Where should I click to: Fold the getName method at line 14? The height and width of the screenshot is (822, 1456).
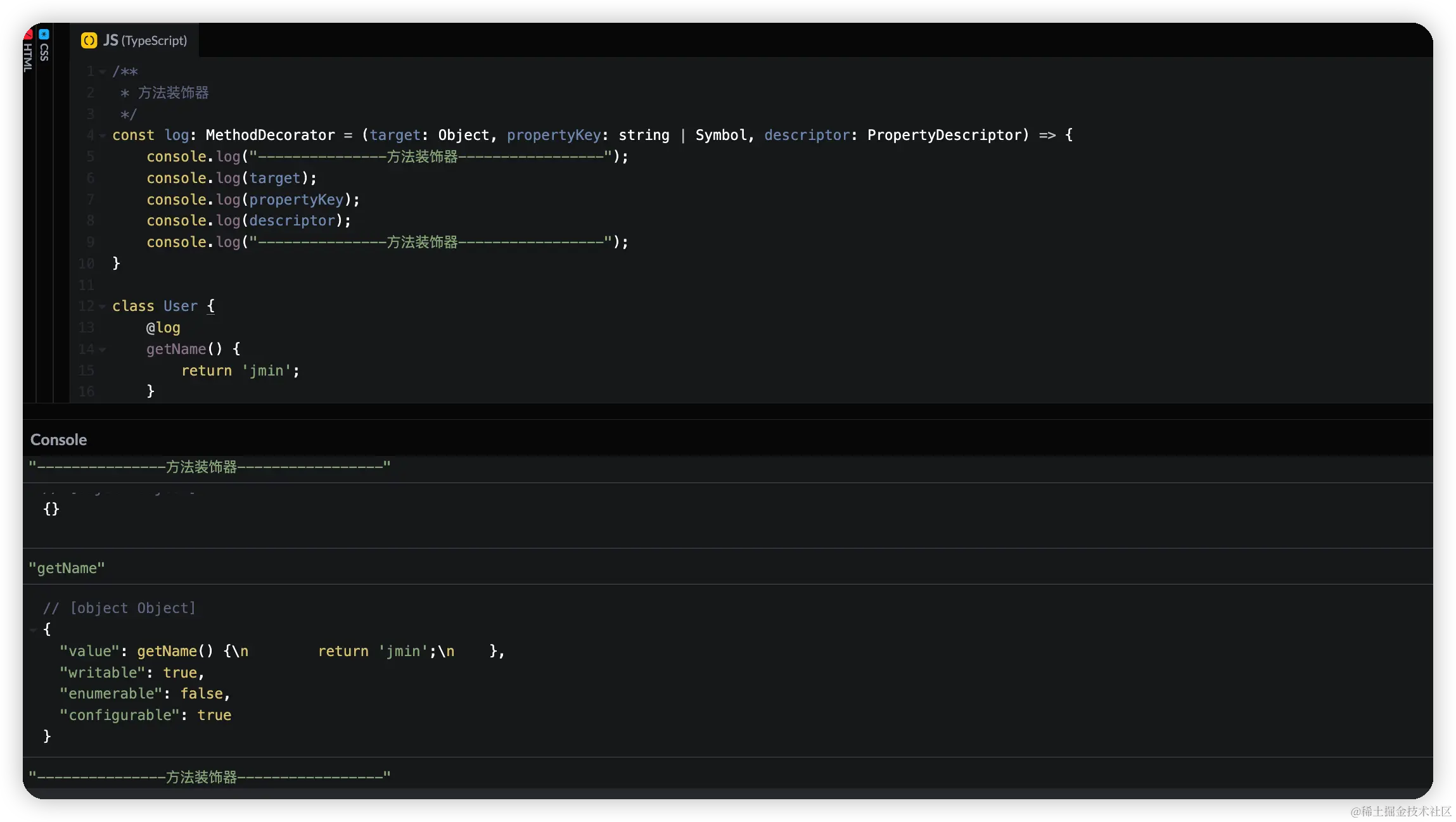[103, 350]
